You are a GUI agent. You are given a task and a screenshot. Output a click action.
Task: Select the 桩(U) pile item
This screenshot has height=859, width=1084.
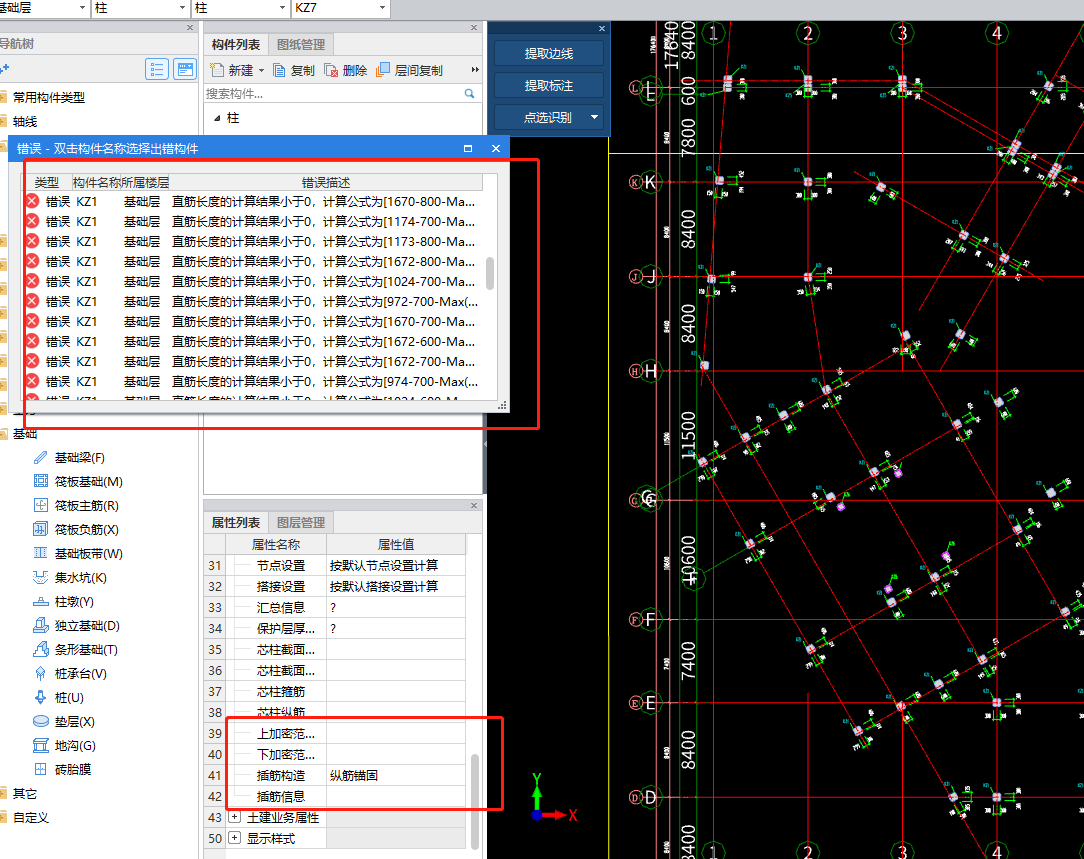click(x=59, y=697)
